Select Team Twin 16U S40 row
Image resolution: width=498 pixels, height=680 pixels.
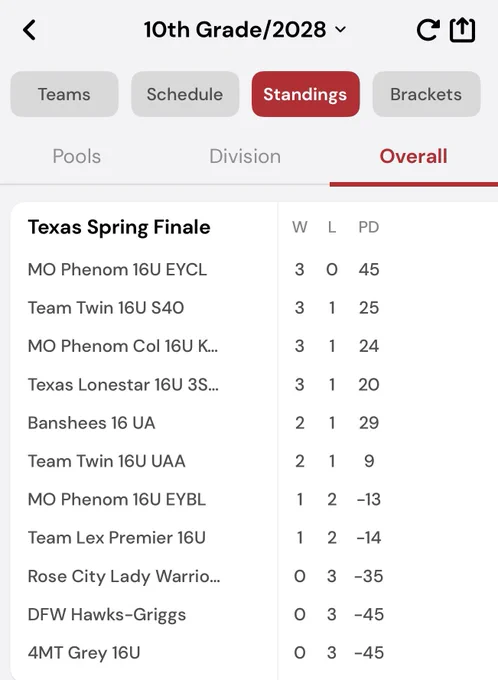[254, 307]
